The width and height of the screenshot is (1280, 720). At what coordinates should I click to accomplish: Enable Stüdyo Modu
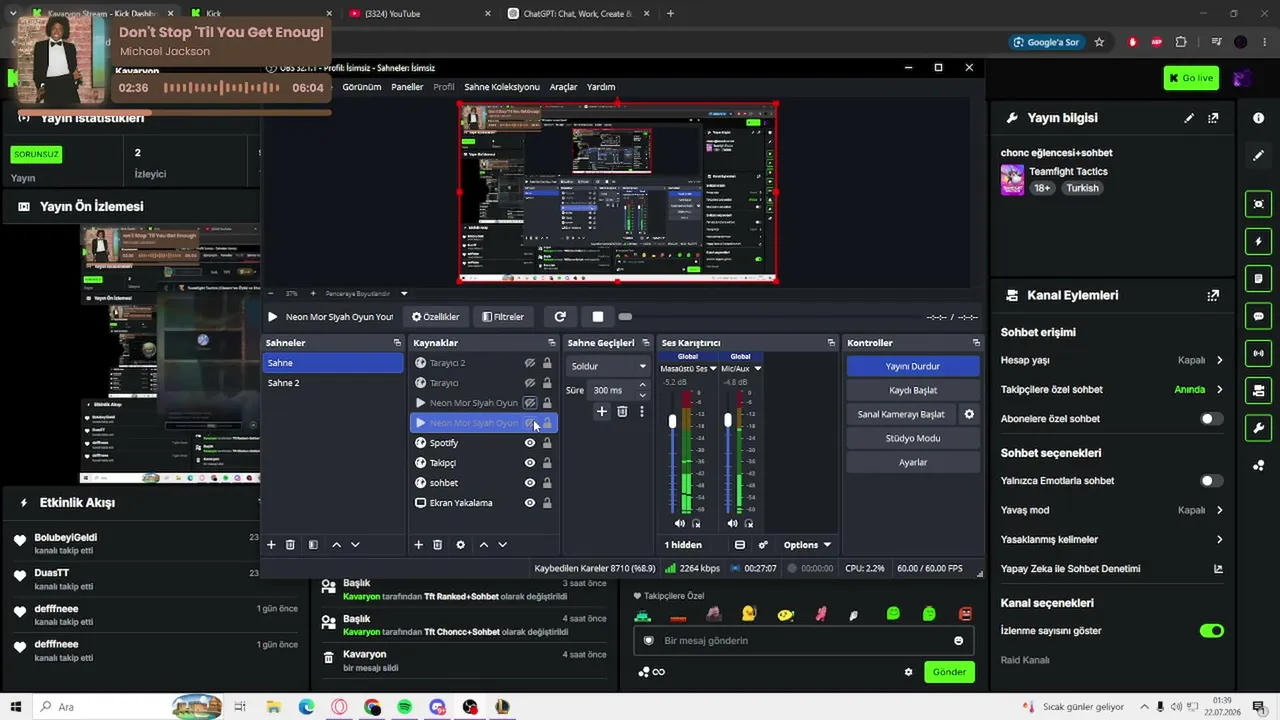[913, 438]
